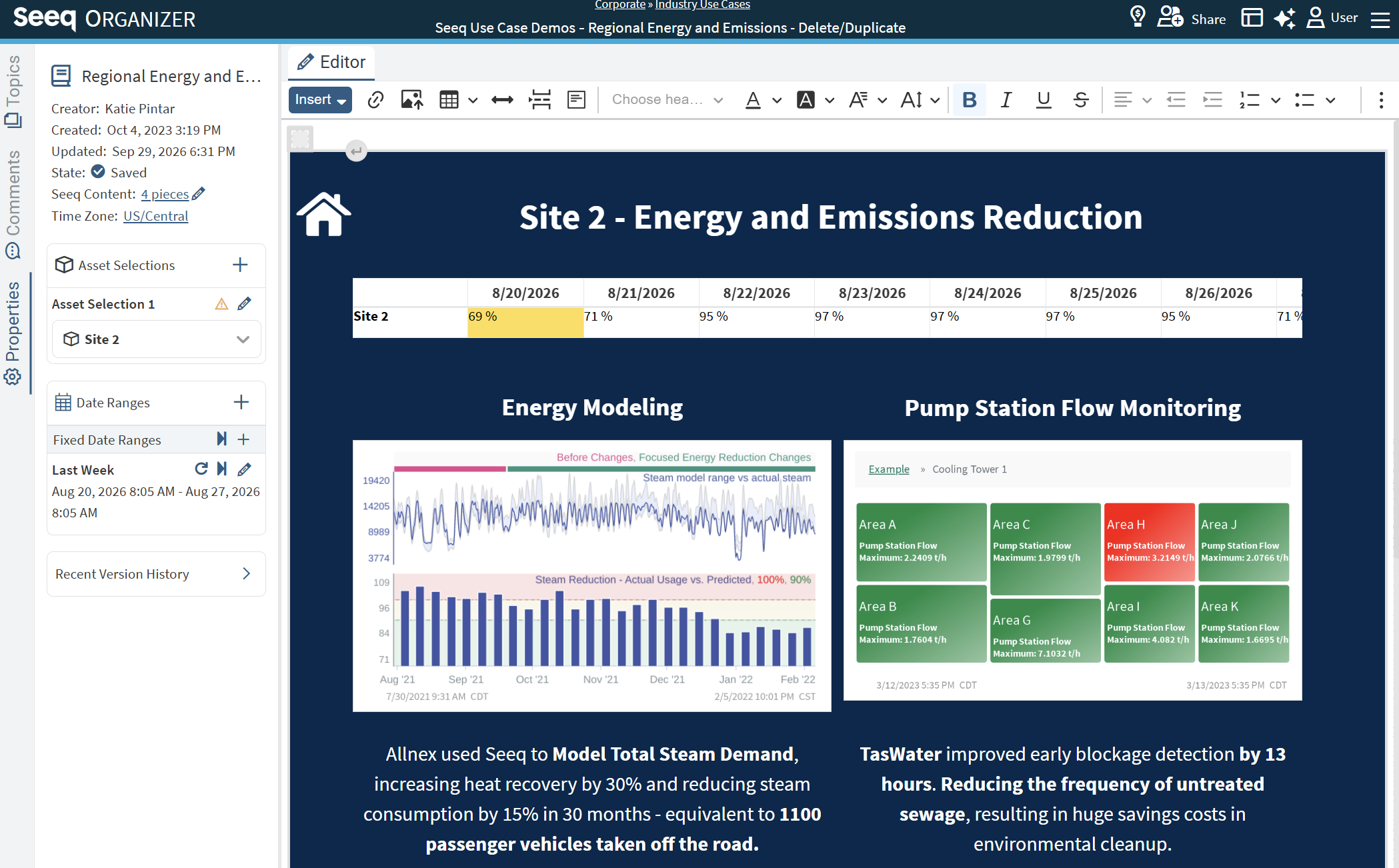Click the yellow 69 % table cell
Viewport: 1399px width, 868px height.
(x=525, y=323)
